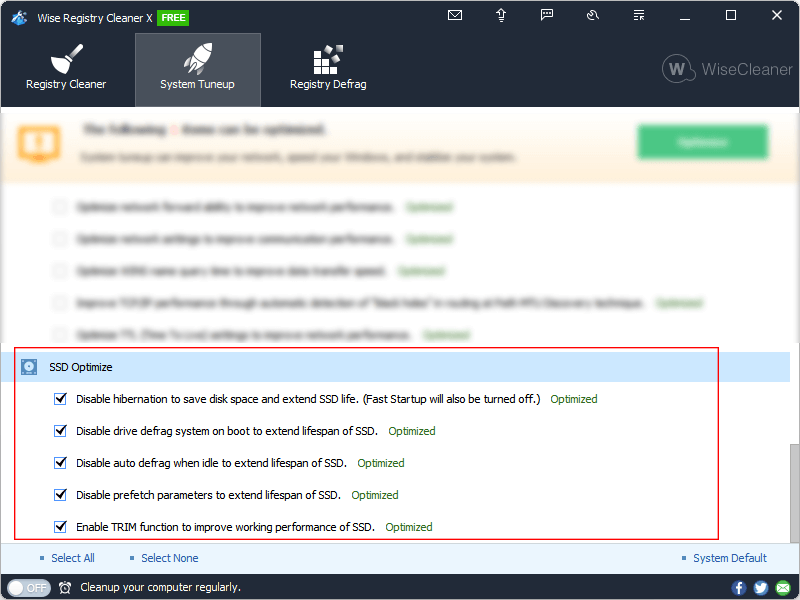Image resolution: width=800 pixels, height=600 pixels.
Task: Uncheck Disable drive defrag on boot checkbox
Action: tap(60, 431)
